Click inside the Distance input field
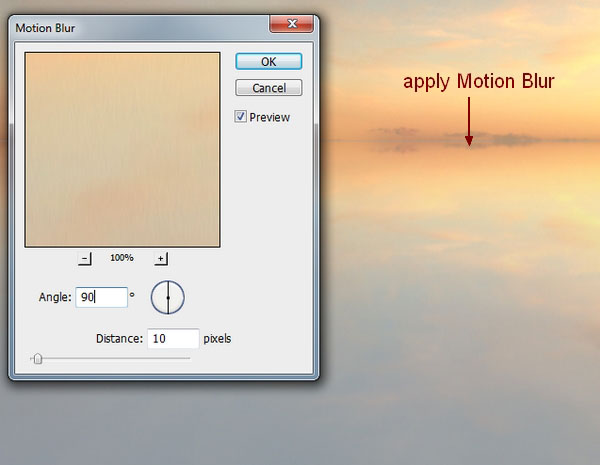 [x=172, y=338]
